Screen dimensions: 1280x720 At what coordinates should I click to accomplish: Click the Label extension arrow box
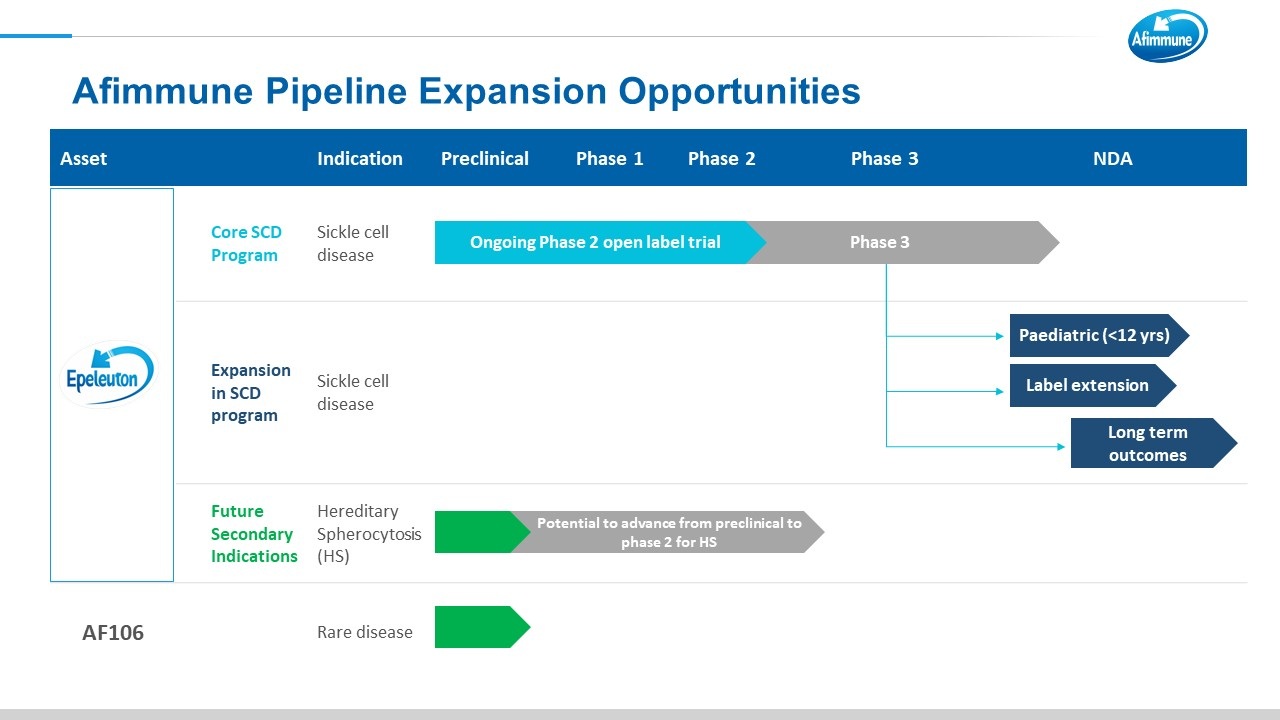tap(1089, 386)
